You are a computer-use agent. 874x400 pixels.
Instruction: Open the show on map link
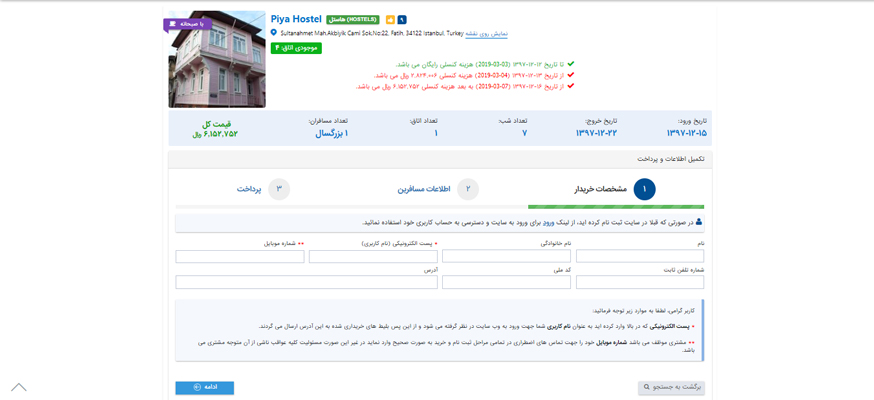point(487,33)
